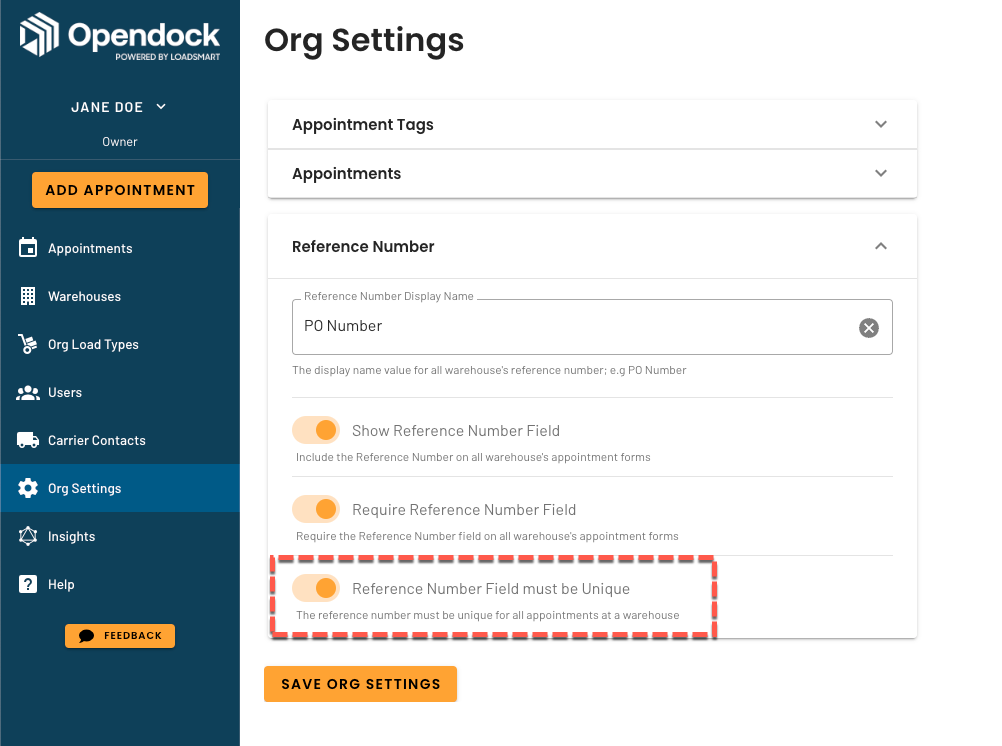
Task: Toggle Show Reference Number Field switch
Action: tap(316, 430)
